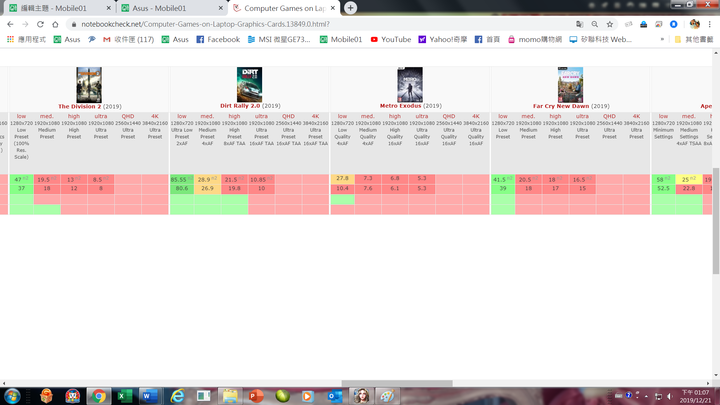Open the download-tray extension icon
Screen dimensions: 720x405
[643, 24]
